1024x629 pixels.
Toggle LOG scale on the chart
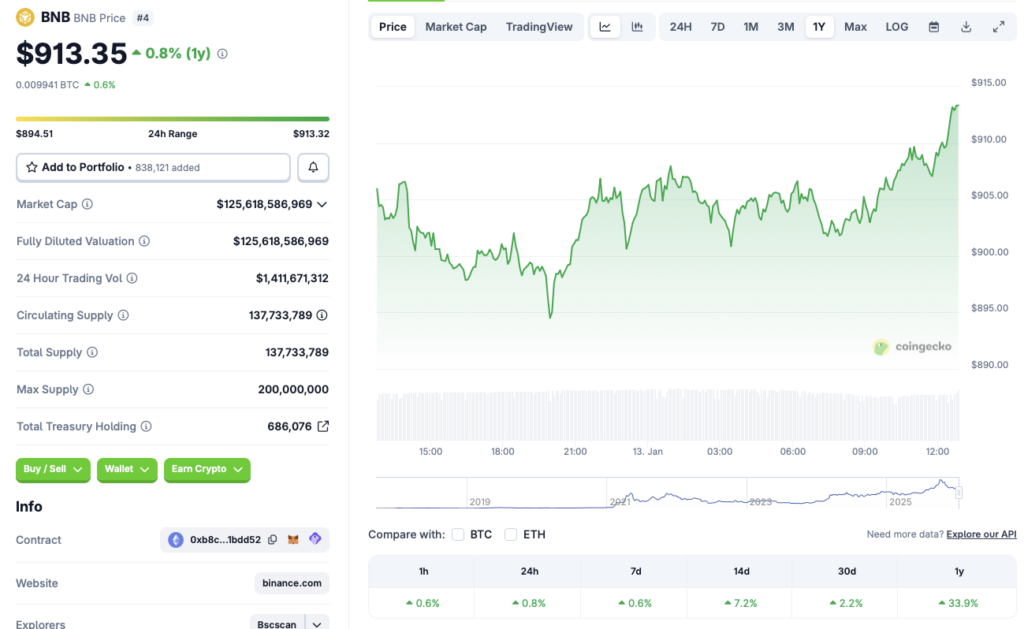[x=896, y=27]
